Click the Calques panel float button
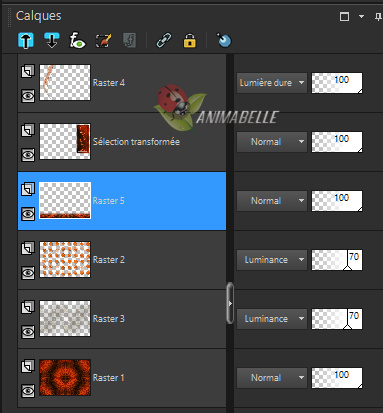The height and width of the screenshot is (413, 383). pyautogui.click(x=344, y=16)
